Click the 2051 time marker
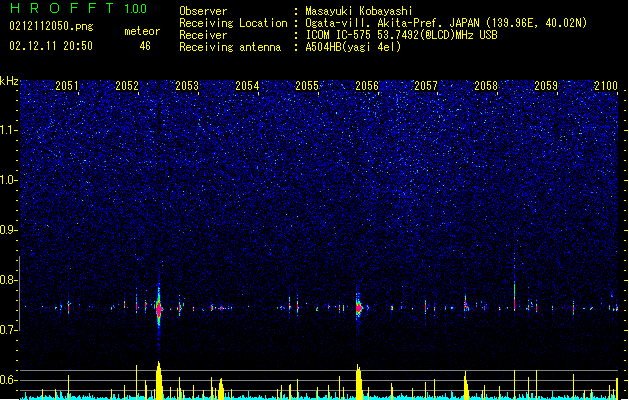 [x=67, y=86]
